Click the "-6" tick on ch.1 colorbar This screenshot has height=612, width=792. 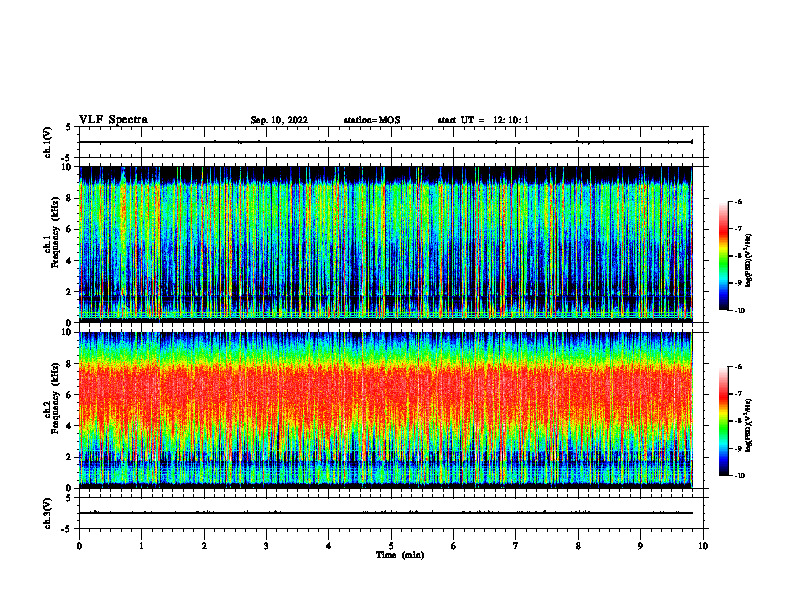pos(738,202)
